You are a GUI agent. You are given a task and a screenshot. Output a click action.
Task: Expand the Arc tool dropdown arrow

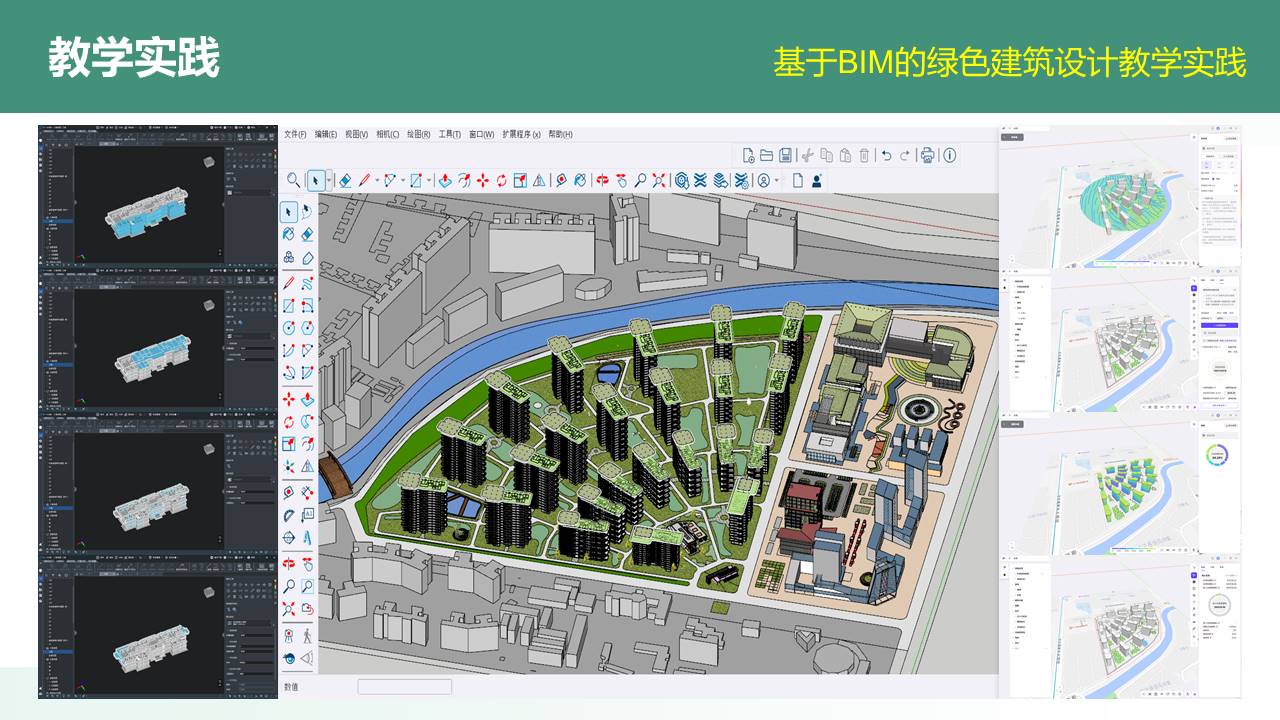click(402, 180)
